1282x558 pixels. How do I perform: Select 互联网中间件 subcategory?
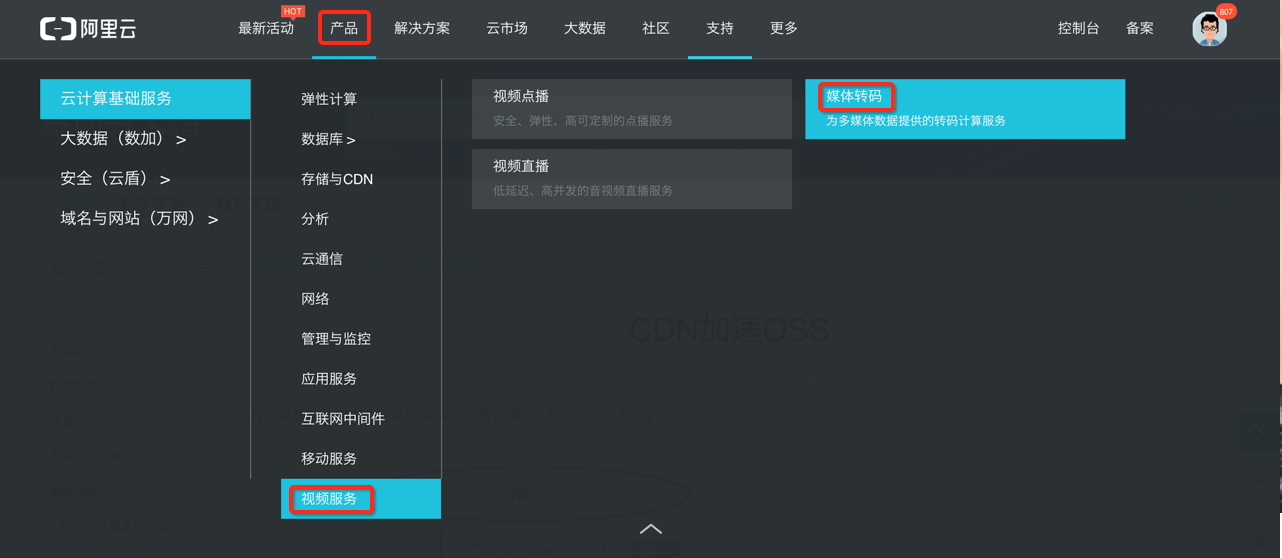(343, 419)
